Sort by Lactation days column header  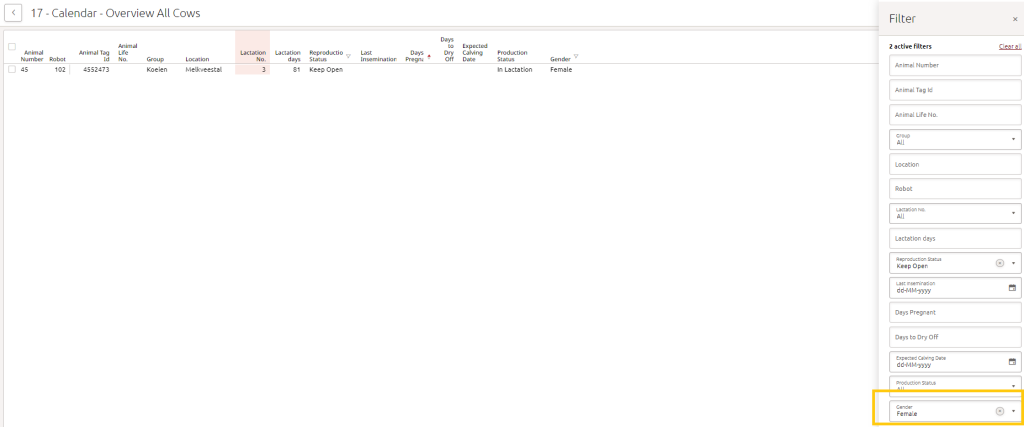point(288,55)
